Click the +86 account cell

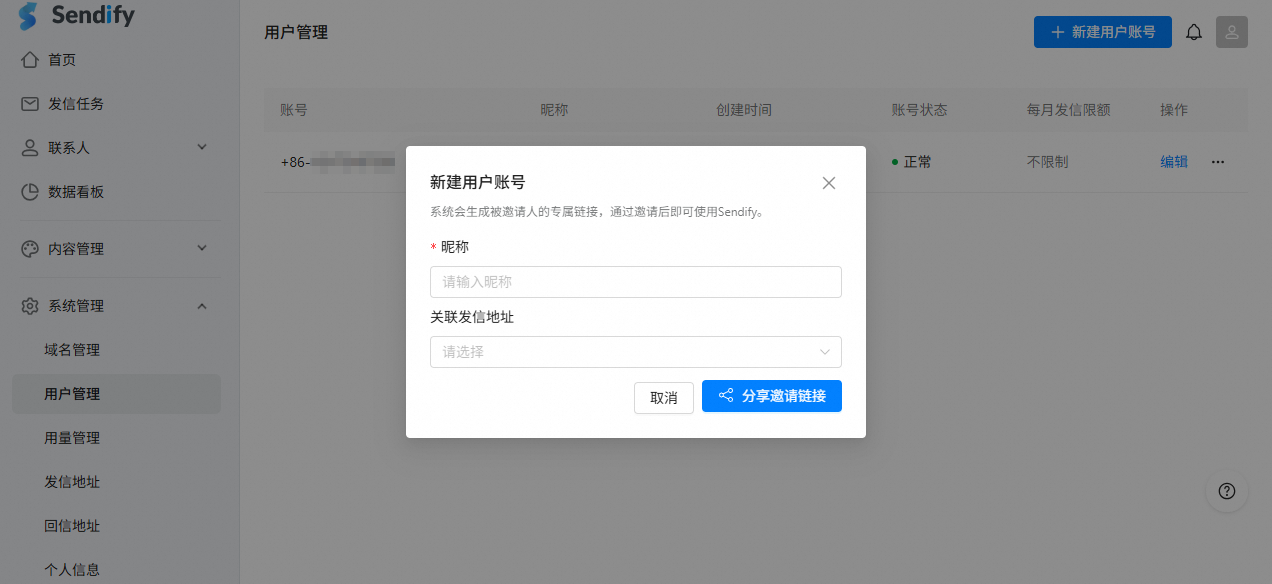(338, 162)
